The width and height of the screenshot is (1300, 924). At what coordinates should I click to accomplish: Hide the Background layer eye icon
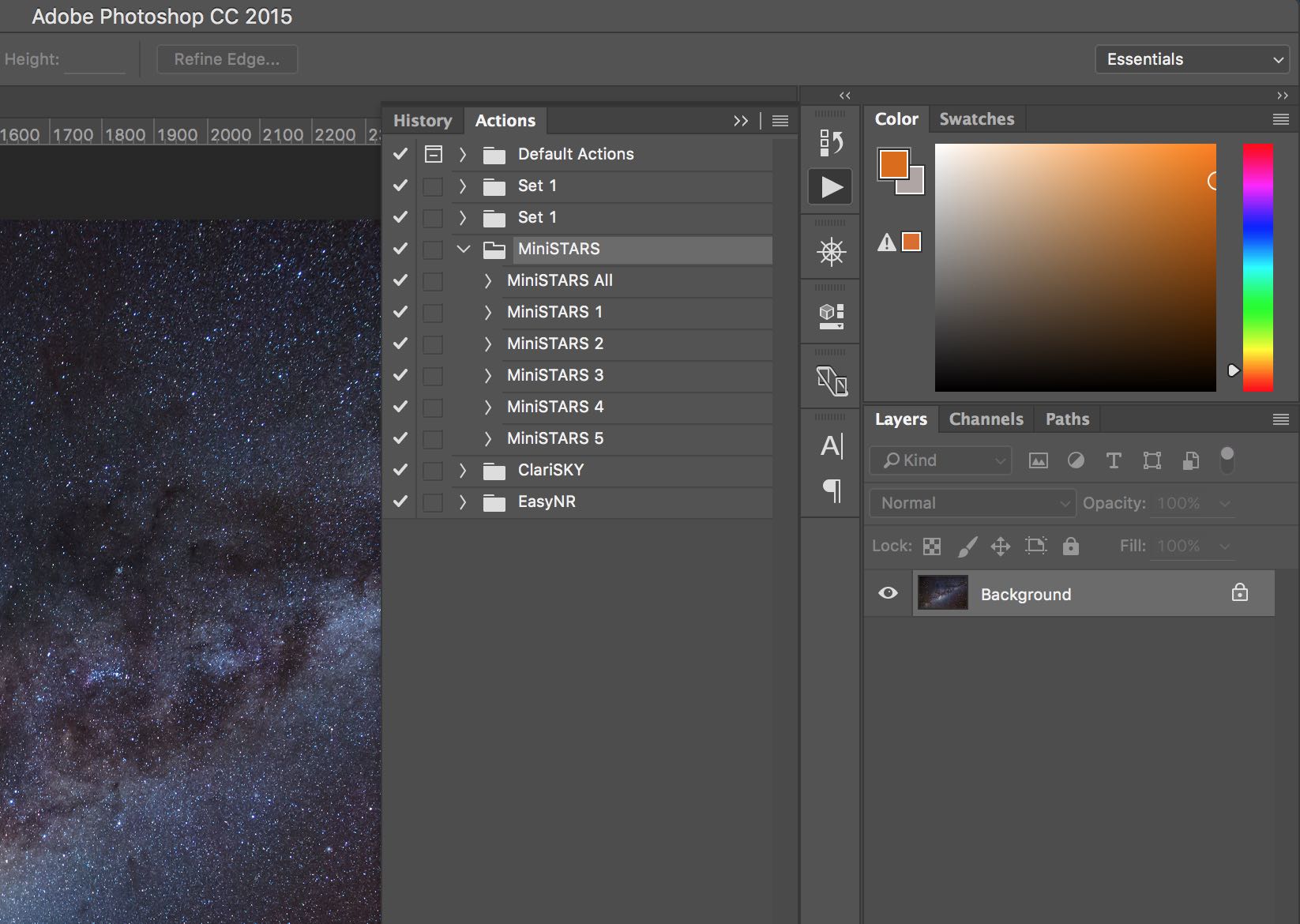[x=888, y=592]
